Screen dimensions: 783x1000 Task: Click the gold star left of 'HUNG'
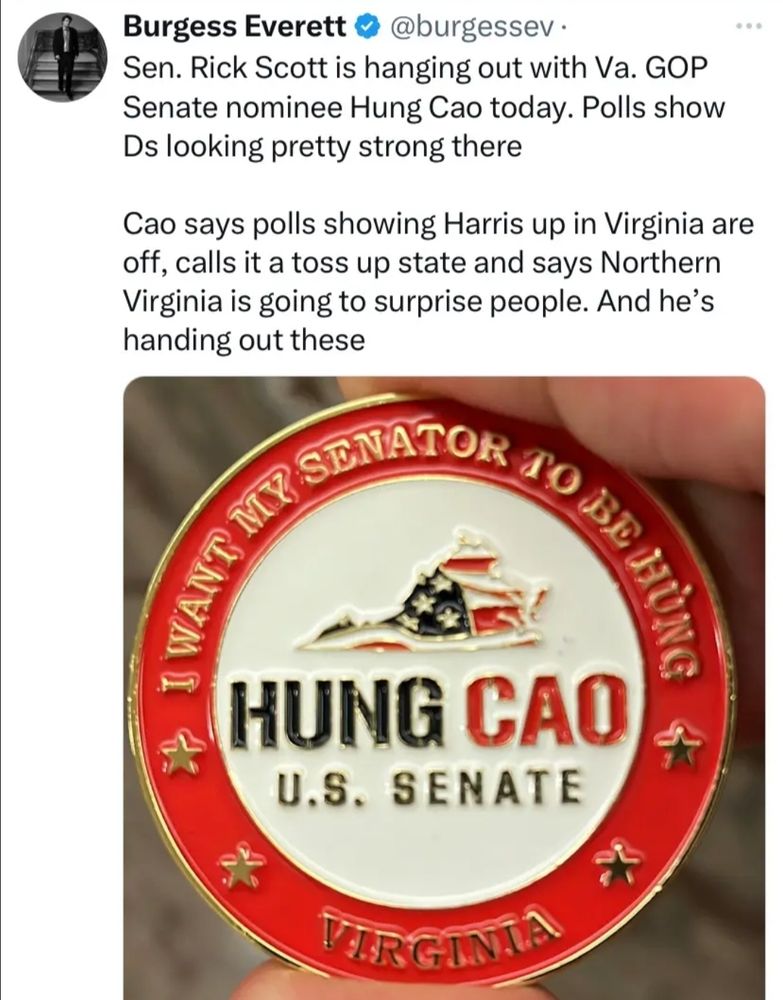(185, 753)
